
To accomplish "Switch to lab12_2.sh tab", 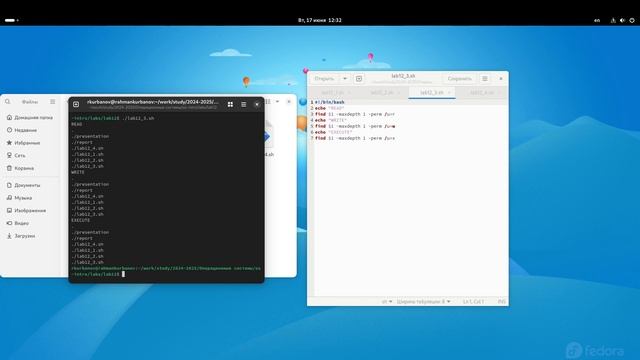I will coord(382,93).
